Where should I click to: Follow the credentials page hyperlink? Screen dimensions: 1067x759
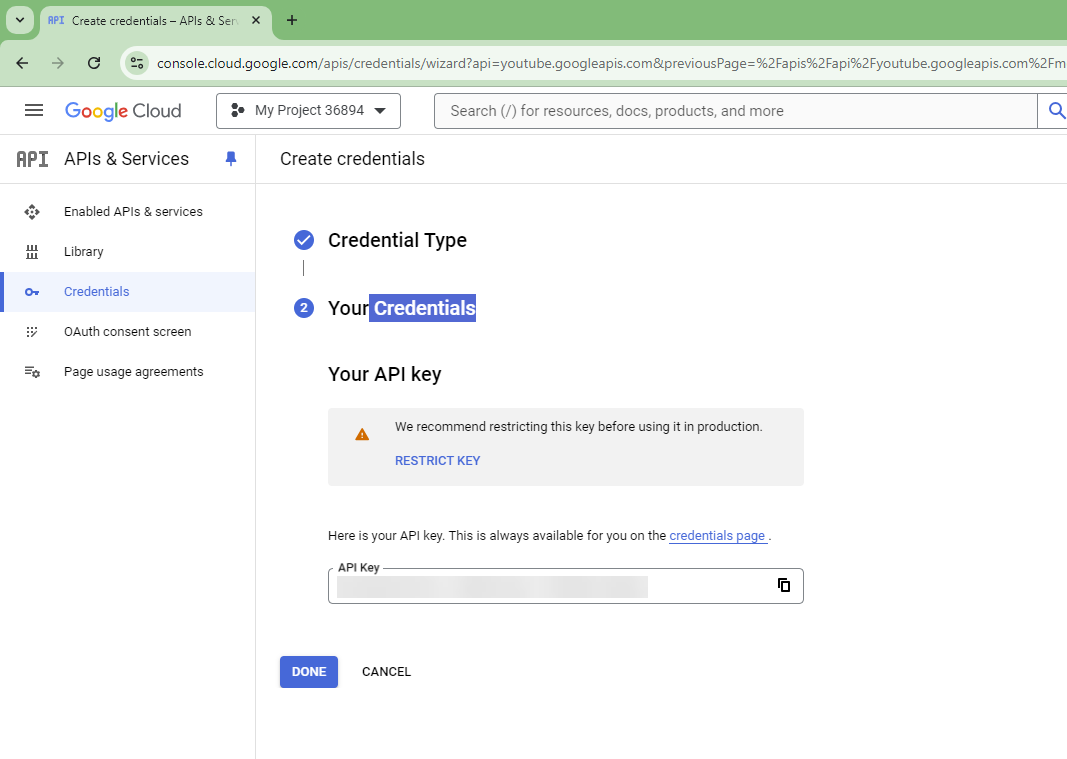[x=717, y=536]
